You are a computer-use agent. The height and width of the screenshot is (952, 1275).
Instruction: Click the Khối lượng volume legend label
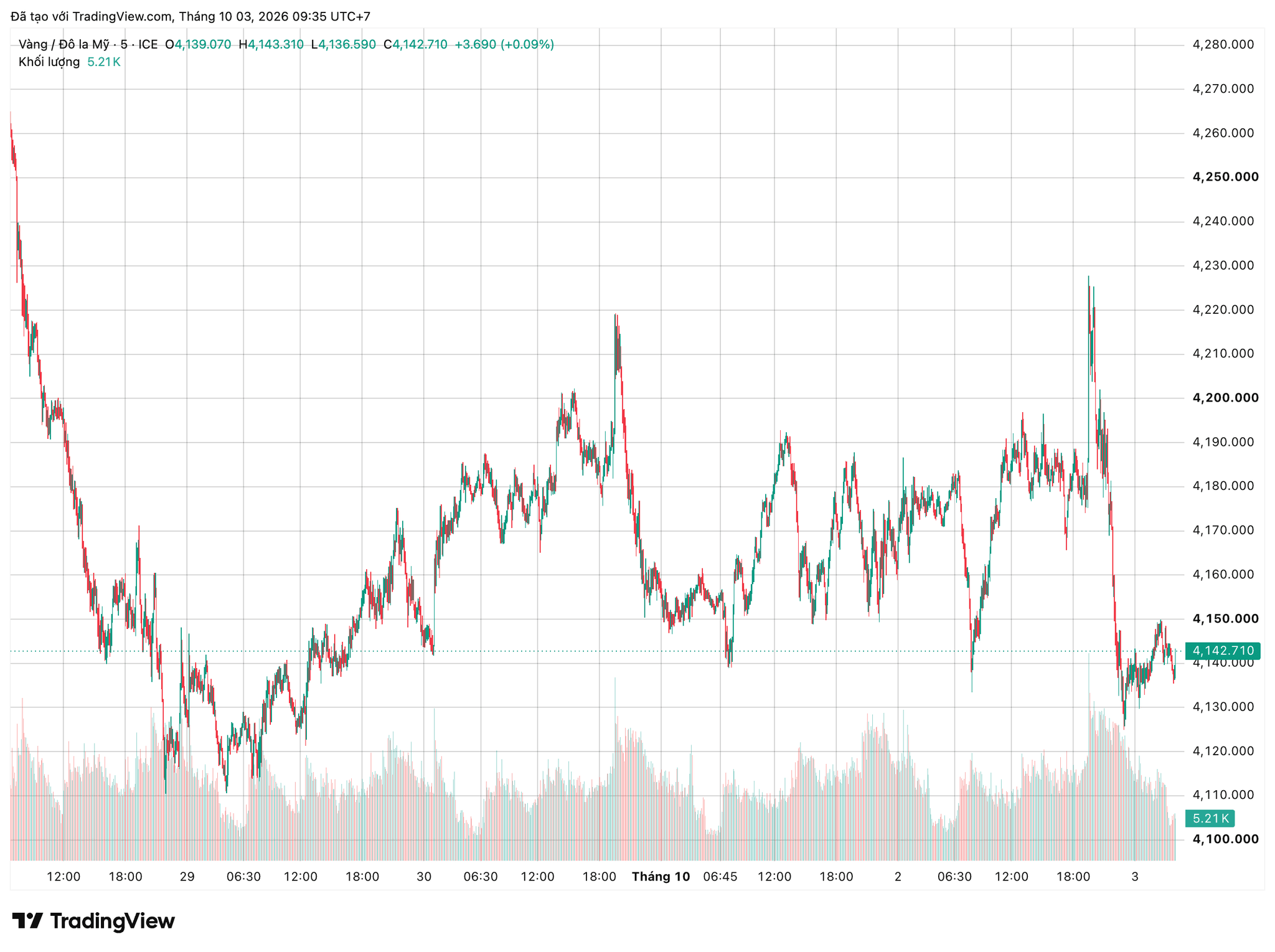[x=49, y=62]
